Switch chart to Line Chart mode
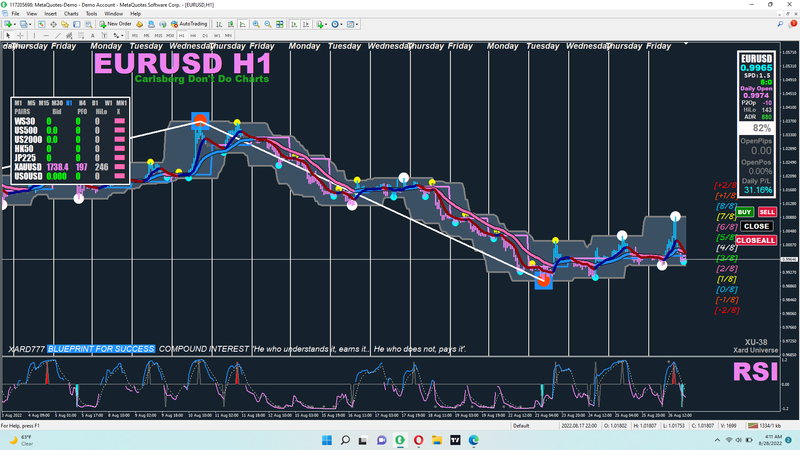 point(242,24)
